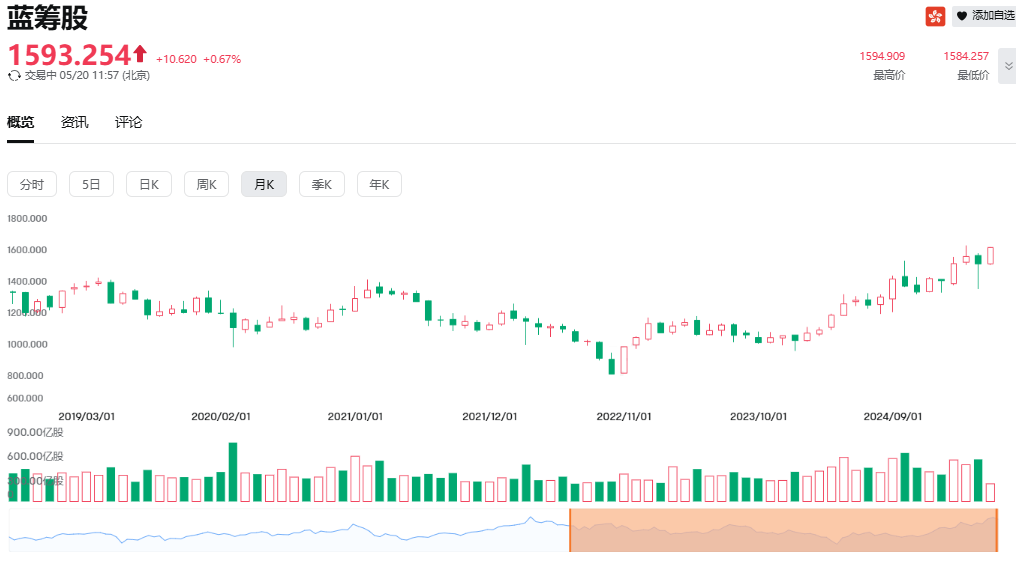1016x561 pixels.
Task: Click the percent change +0.67%
Action: click(222, 59)
